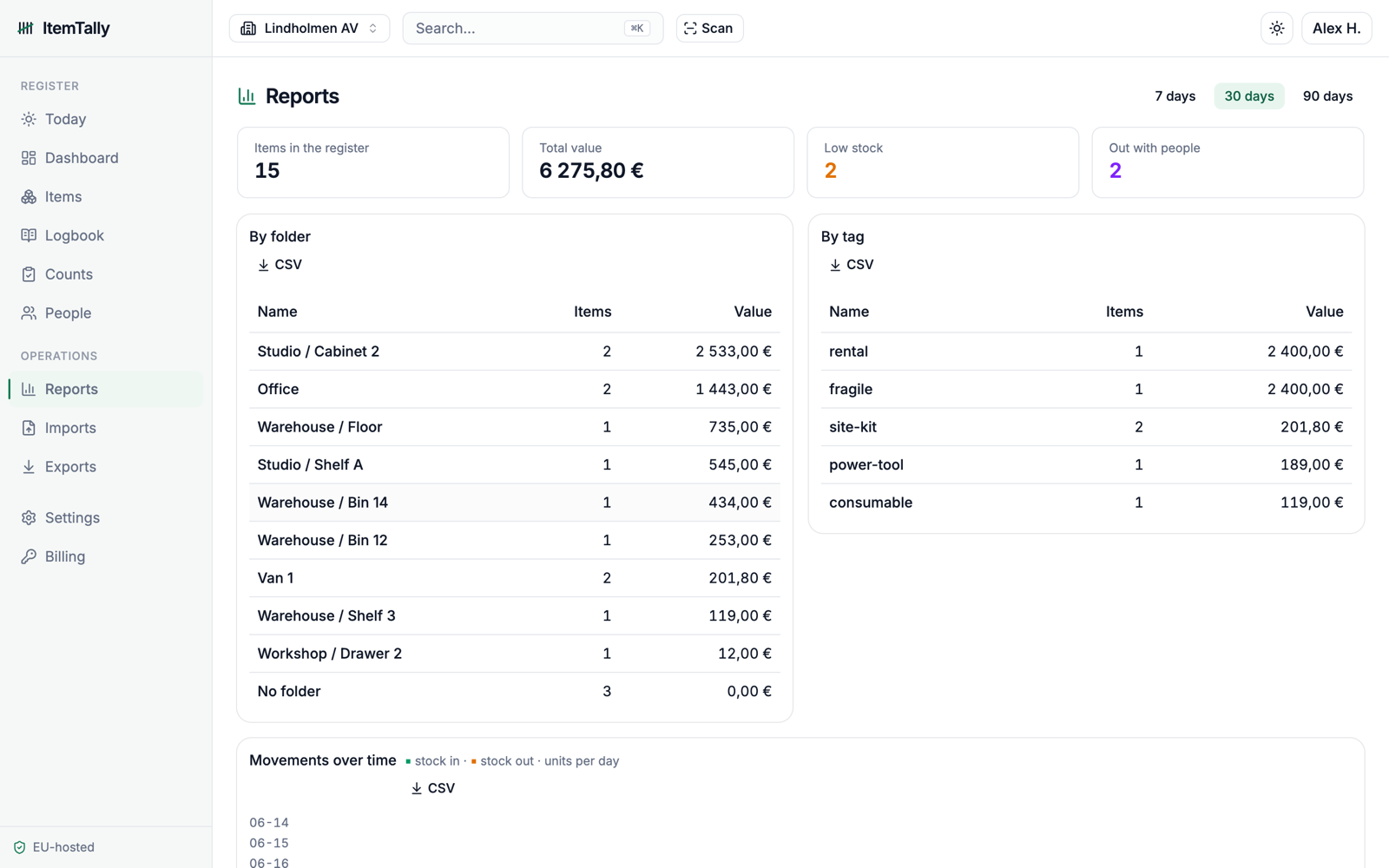Open the Counts clipboard icon

(29, 274)
